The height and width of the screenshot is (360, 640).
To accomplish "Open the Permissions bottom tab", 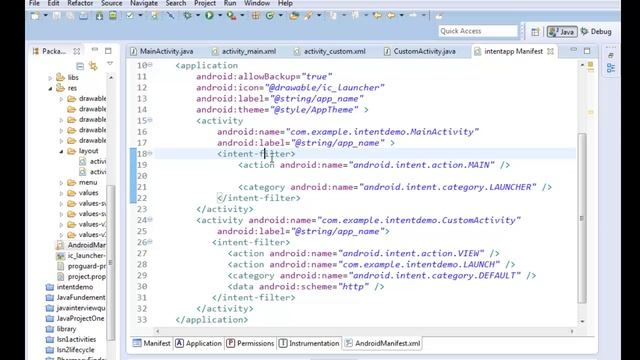I will [250, 344].
